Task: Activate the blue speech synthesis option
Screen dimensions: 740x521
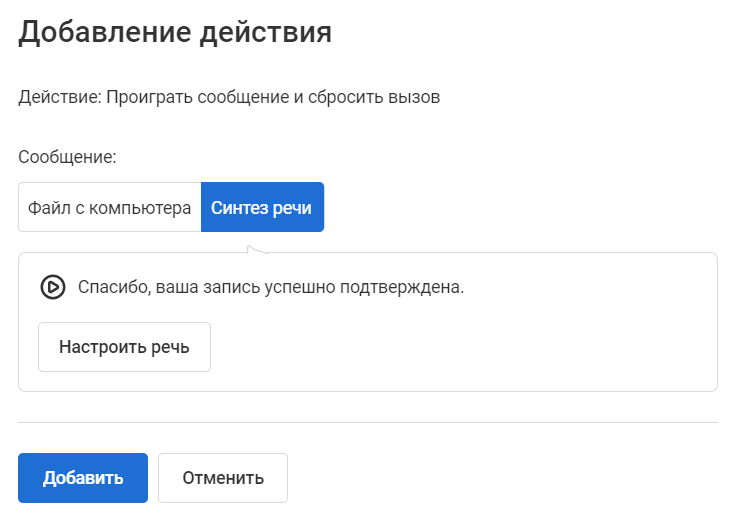Action: tap(262, 207)
